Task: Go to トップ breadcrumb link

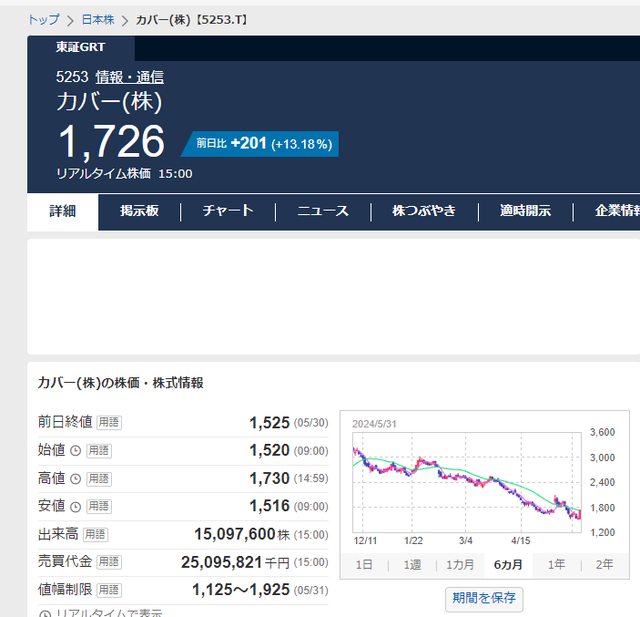Action: click(44, 20)
